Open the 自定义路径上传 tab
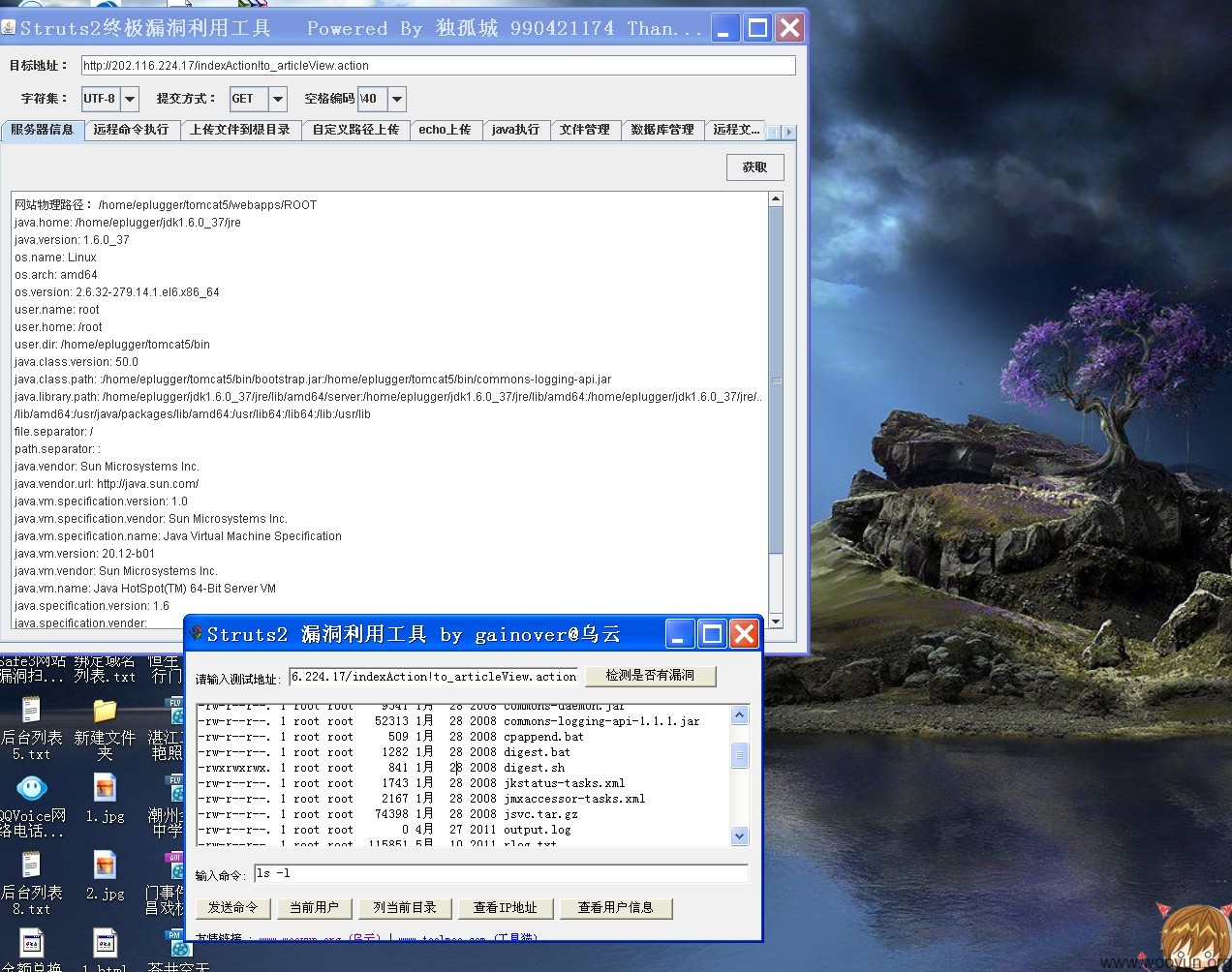Screen dimensions: 1232x972 pyautogui.click(x=355, y=130)
